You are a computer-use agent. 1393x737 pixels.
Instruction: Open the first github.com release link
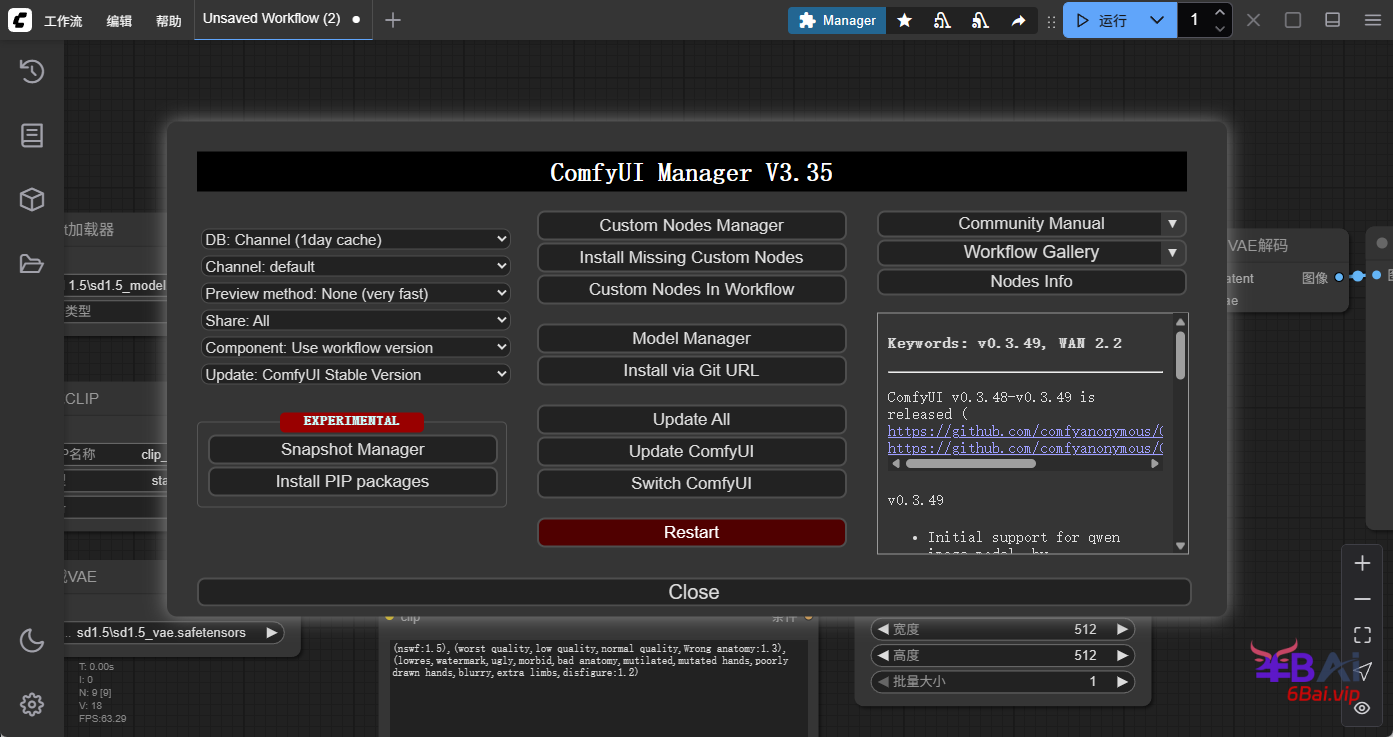click(1025, 432)
